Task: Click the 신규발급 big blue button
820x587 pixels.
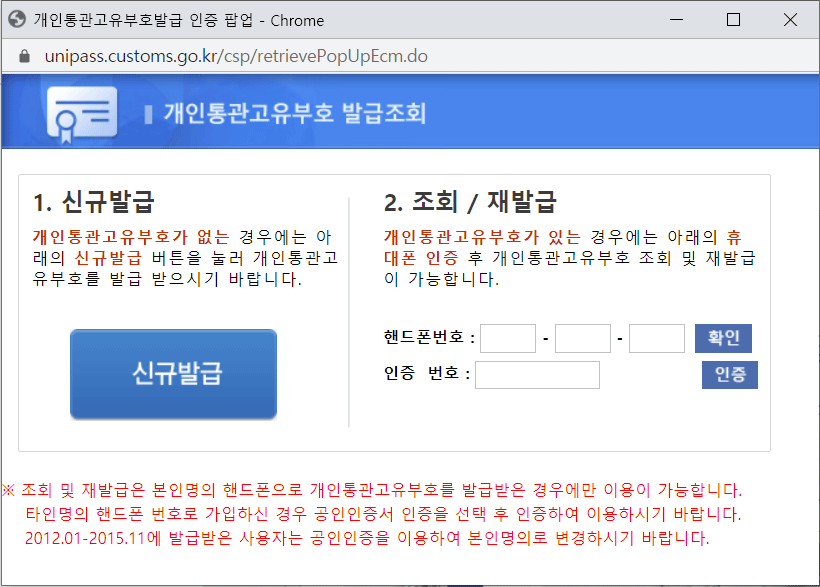Action: coord(173,374)
